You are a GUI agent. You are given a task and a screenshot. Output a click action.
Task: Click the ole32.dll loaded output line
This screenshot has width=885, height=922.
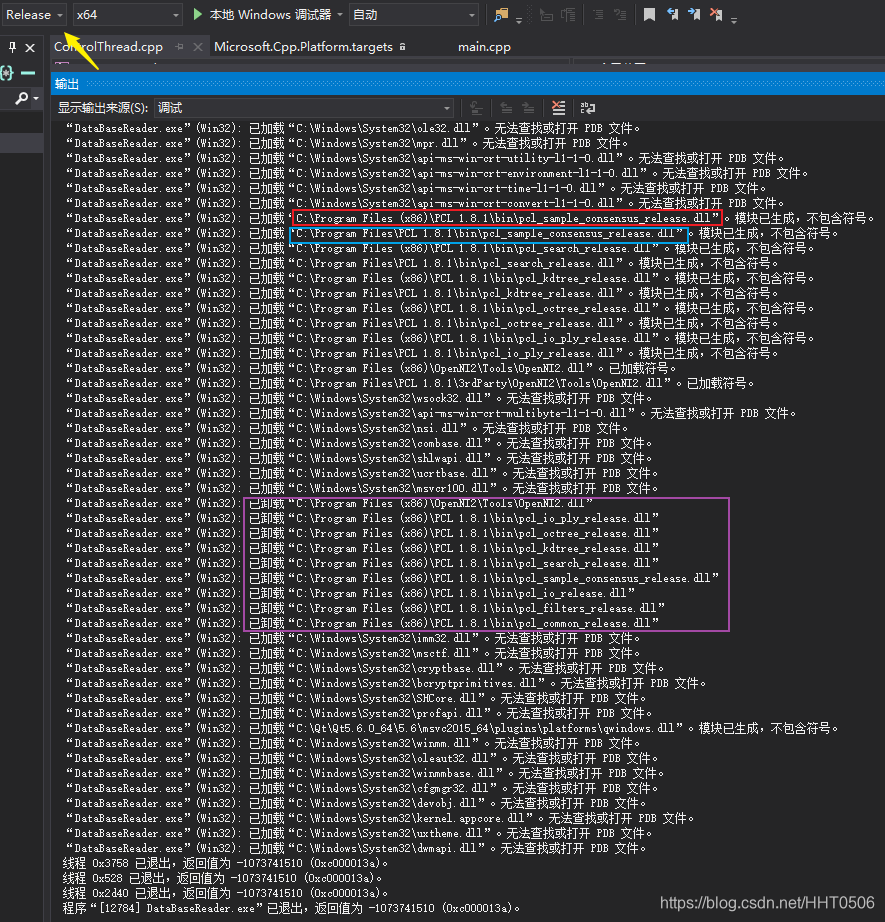[x=353, y=128]
